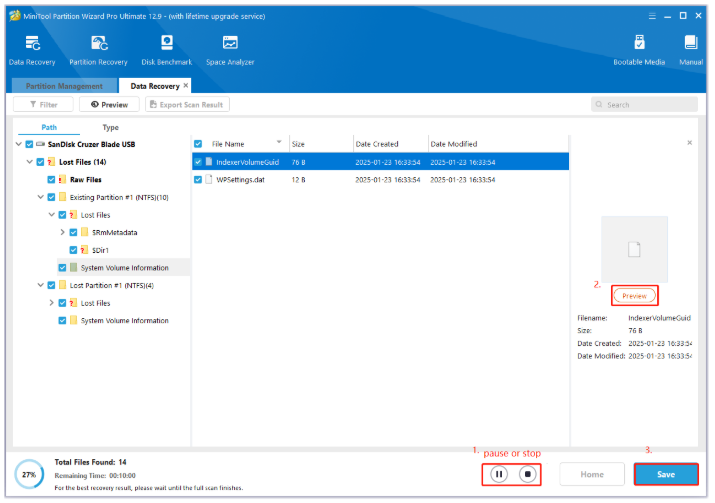The height and width of the screenshot is (503, 715).
Task: Uncheck the IndexerVolumeGuid file checkbox
Action: pos(198,162)
